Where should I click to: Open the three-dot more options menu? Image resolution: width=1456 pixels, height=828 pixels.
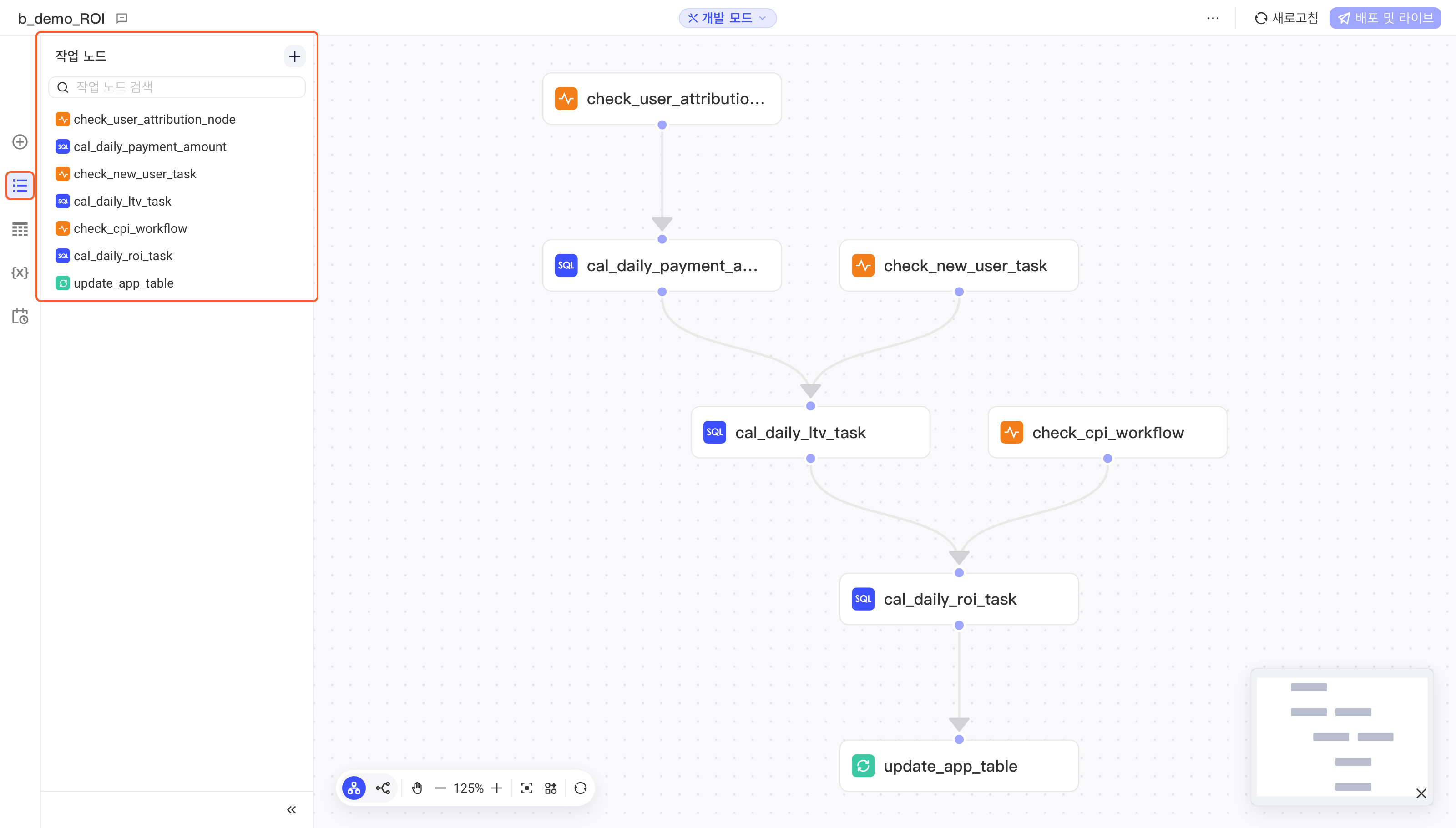click(1213, 18)
